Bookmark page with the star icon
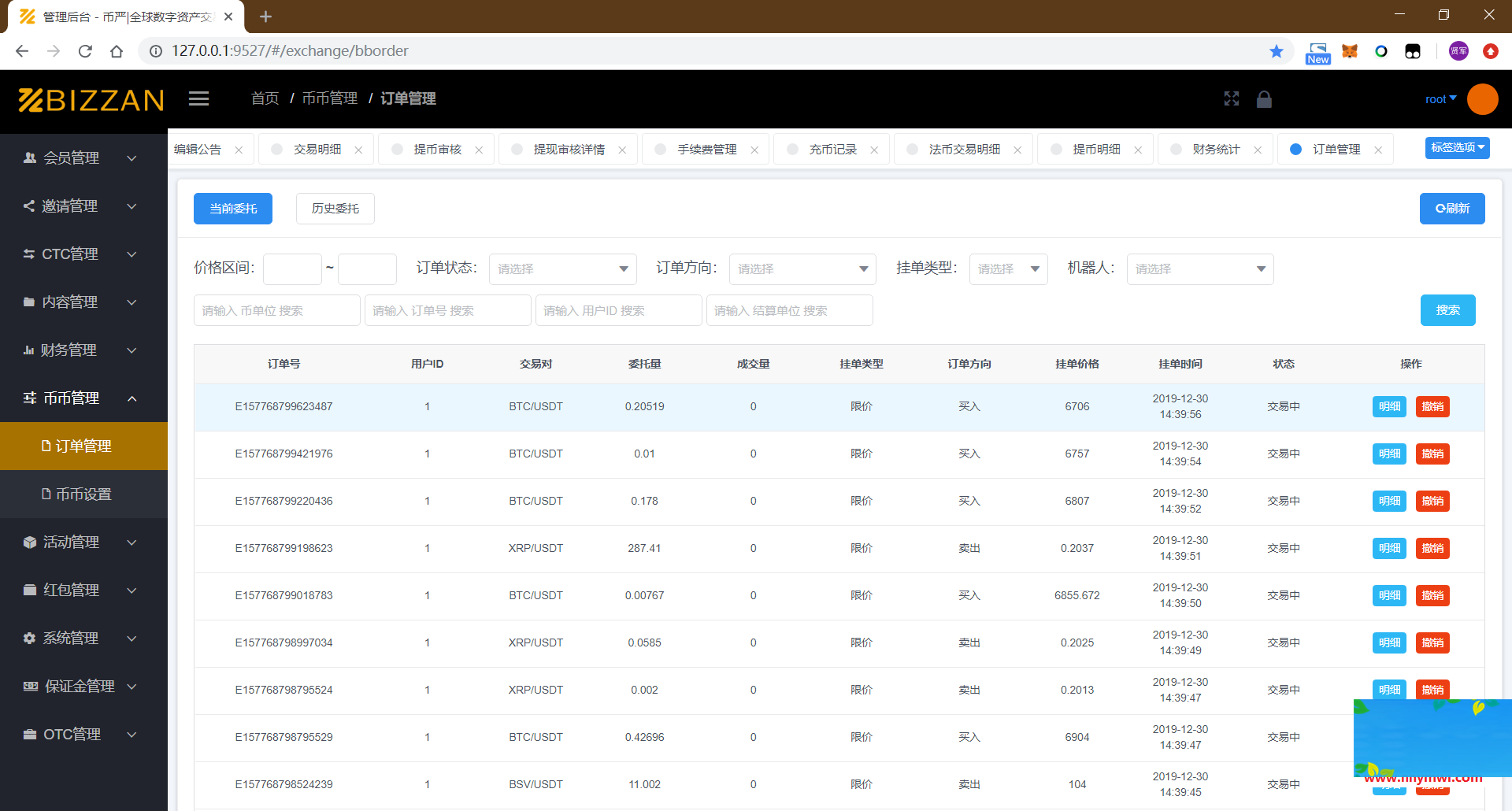 click(x=1277, y=51)
